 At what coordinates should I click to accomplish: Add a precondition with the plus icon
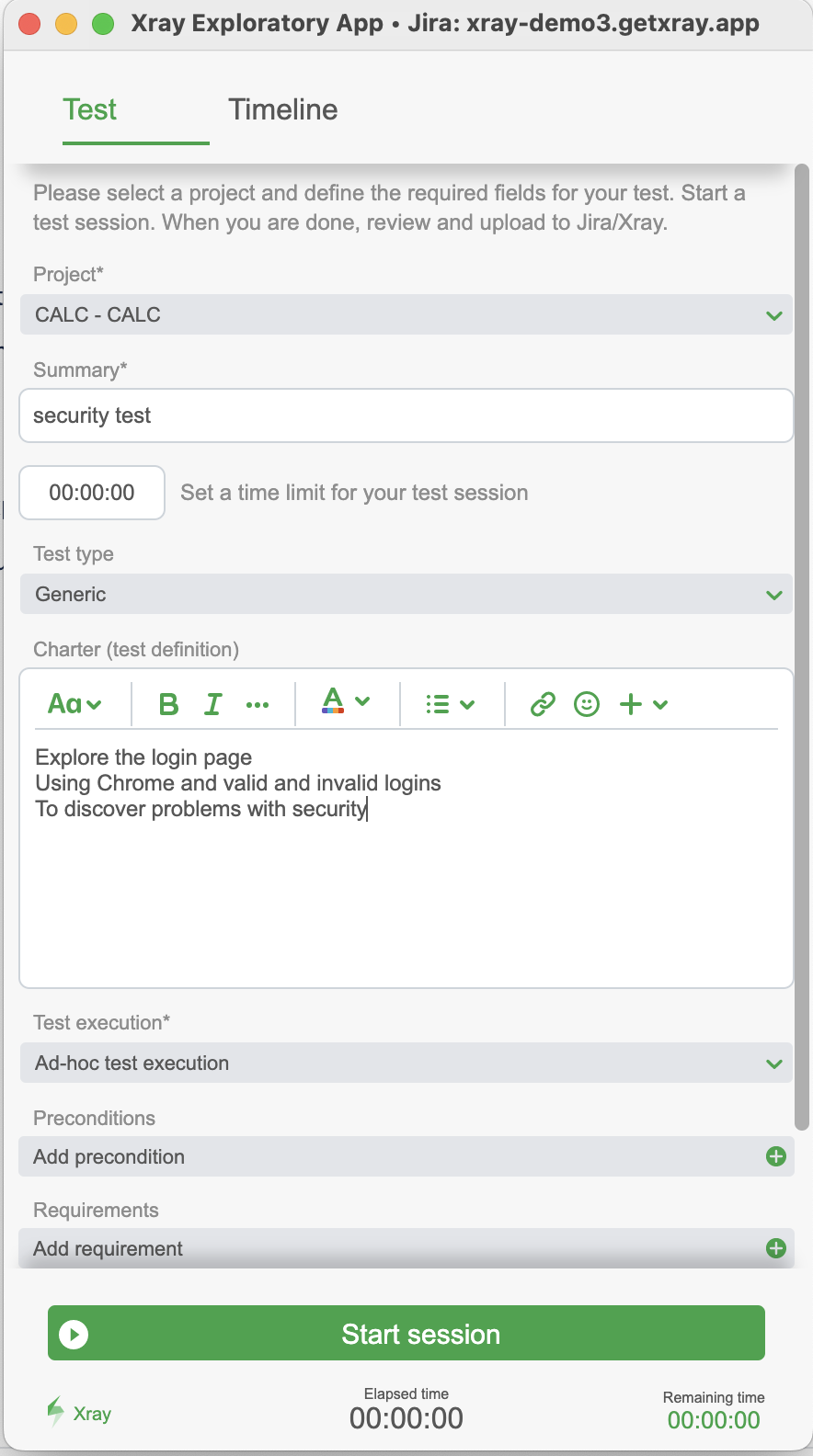point(776,1156)
